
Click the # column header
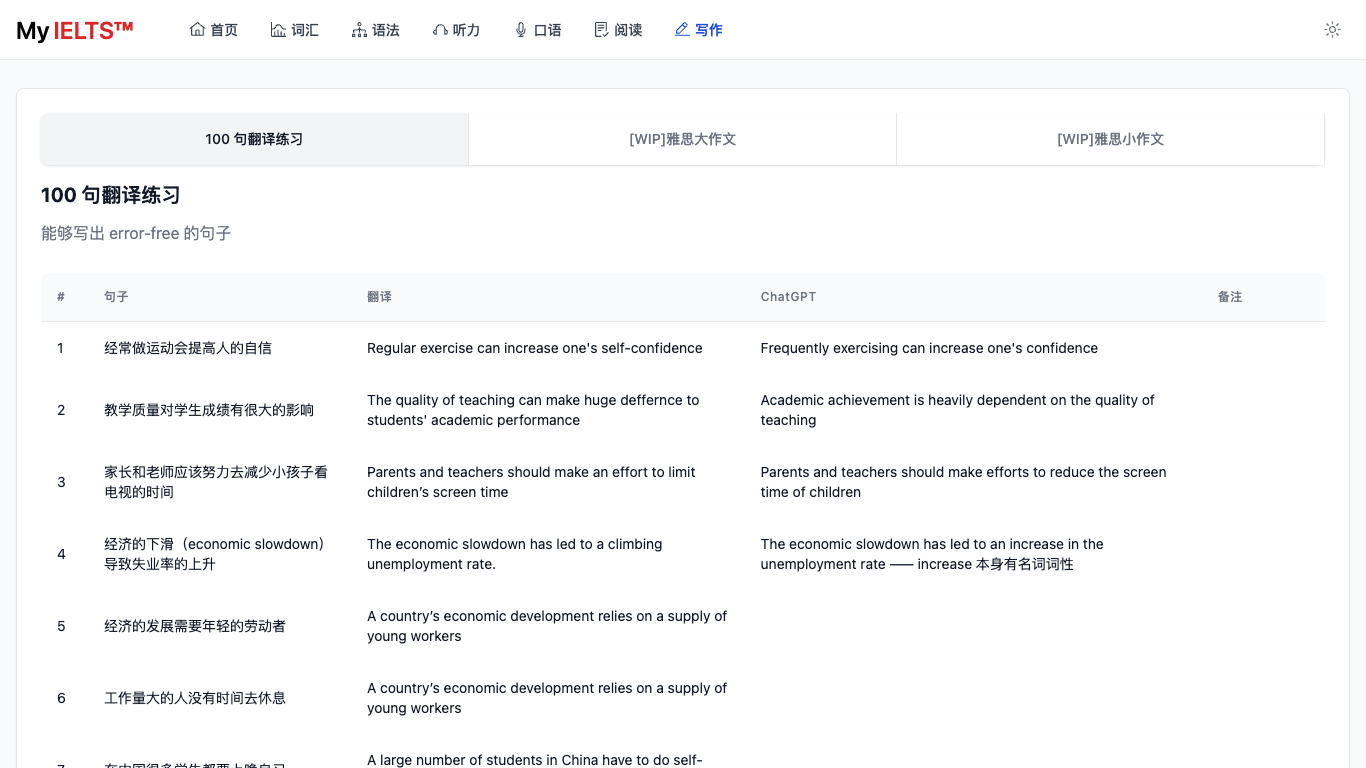coord(61,297)
